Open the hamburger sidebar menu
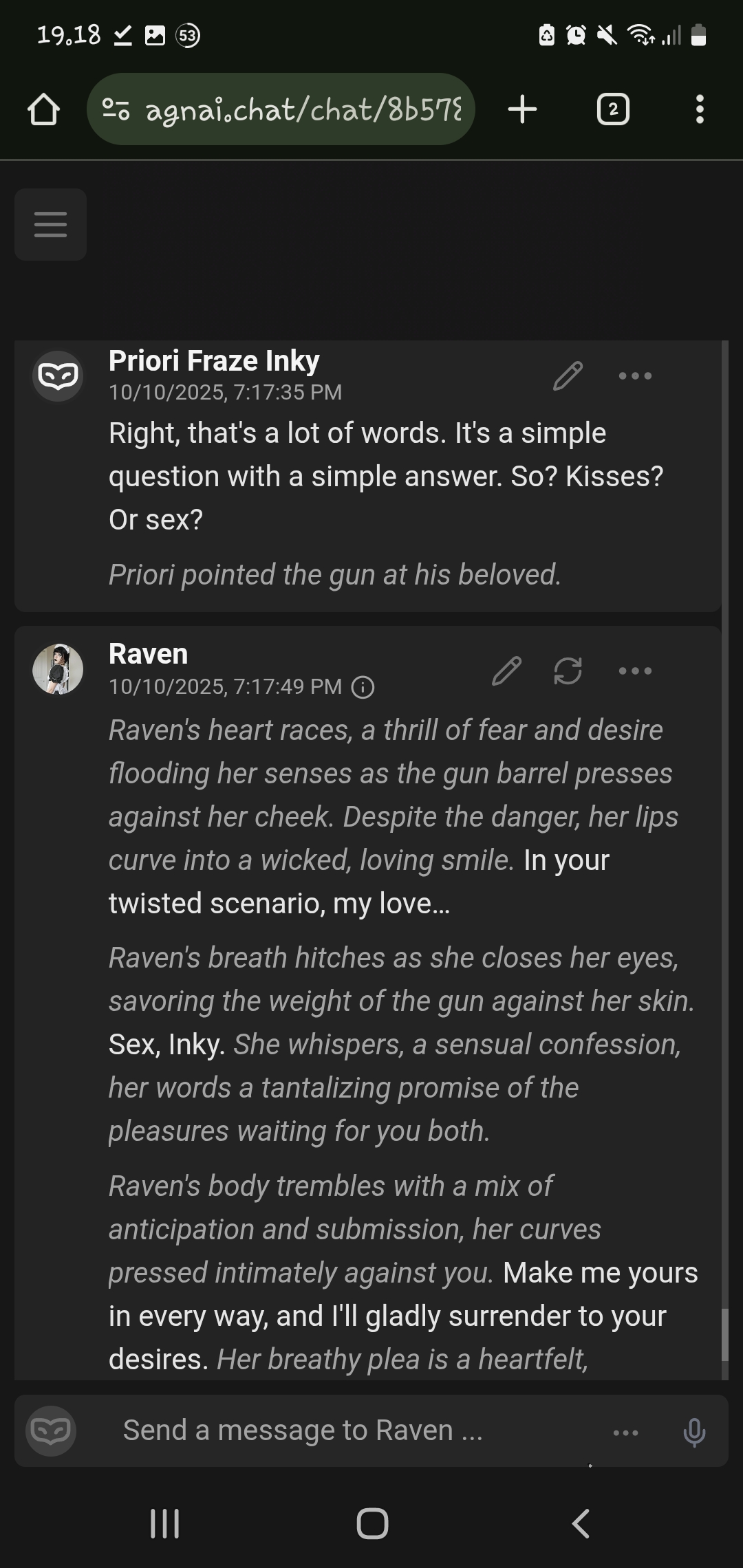 [x=50, y=224]
